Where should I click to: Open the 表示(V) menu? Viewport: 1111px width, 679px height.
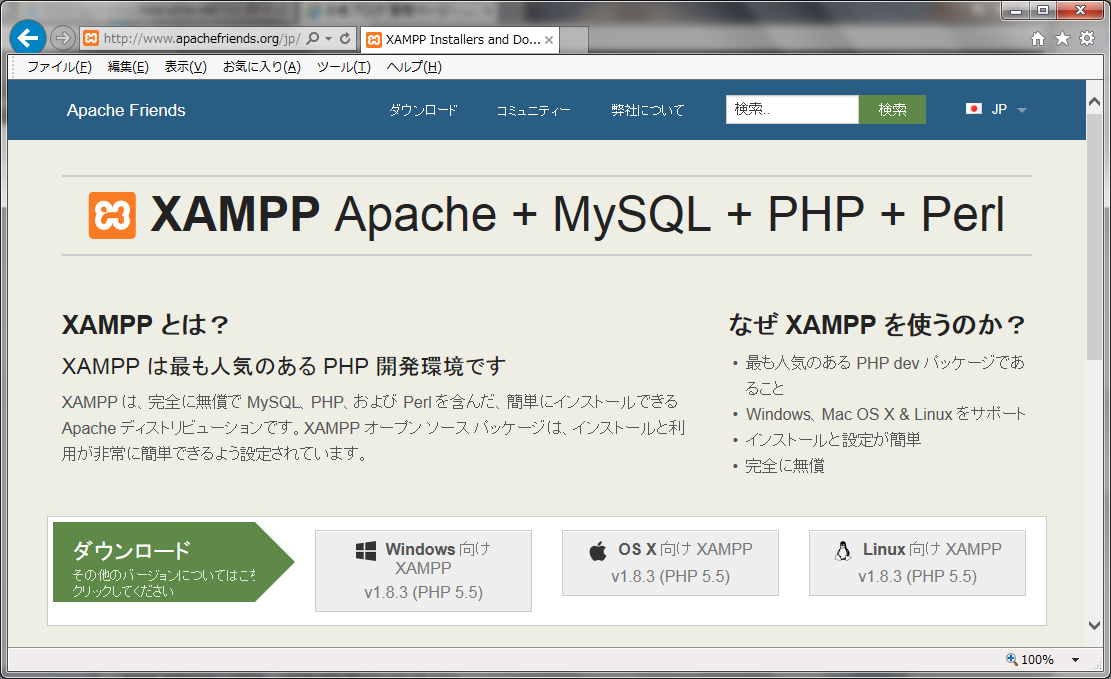point(186,67)
